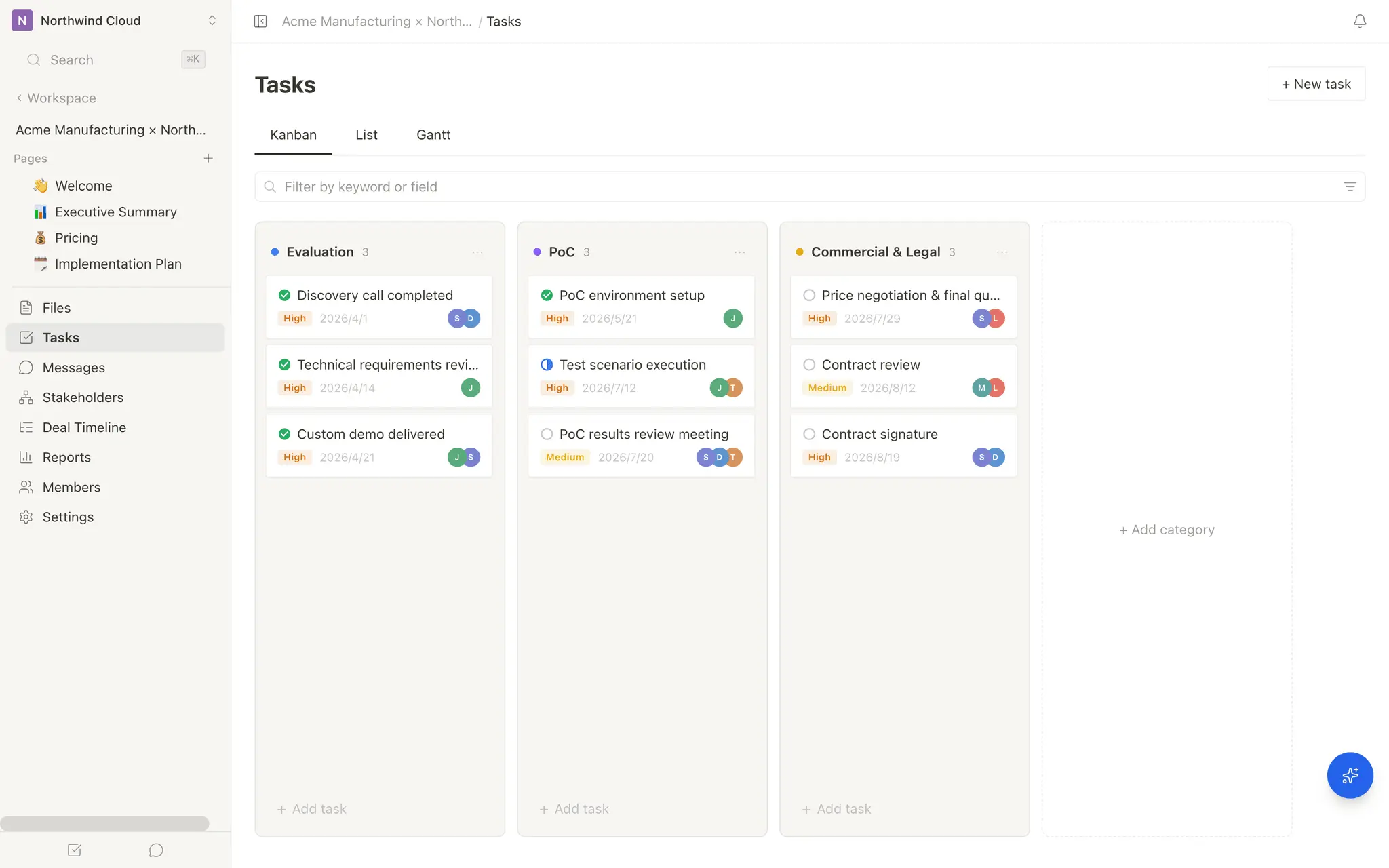Mark Contract review as complete
The image size is (1389, 868).
pyautogui.click(x=809, y=365)
